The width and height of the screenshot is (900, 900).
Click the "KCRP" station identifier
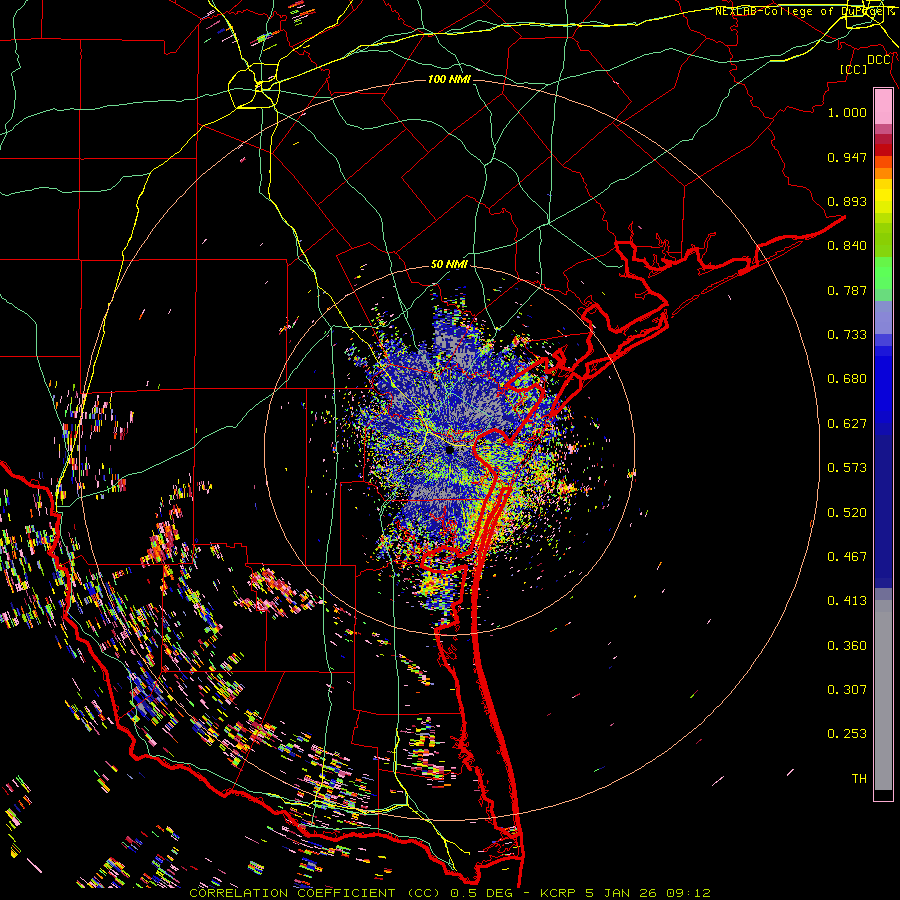pos(559,893)
